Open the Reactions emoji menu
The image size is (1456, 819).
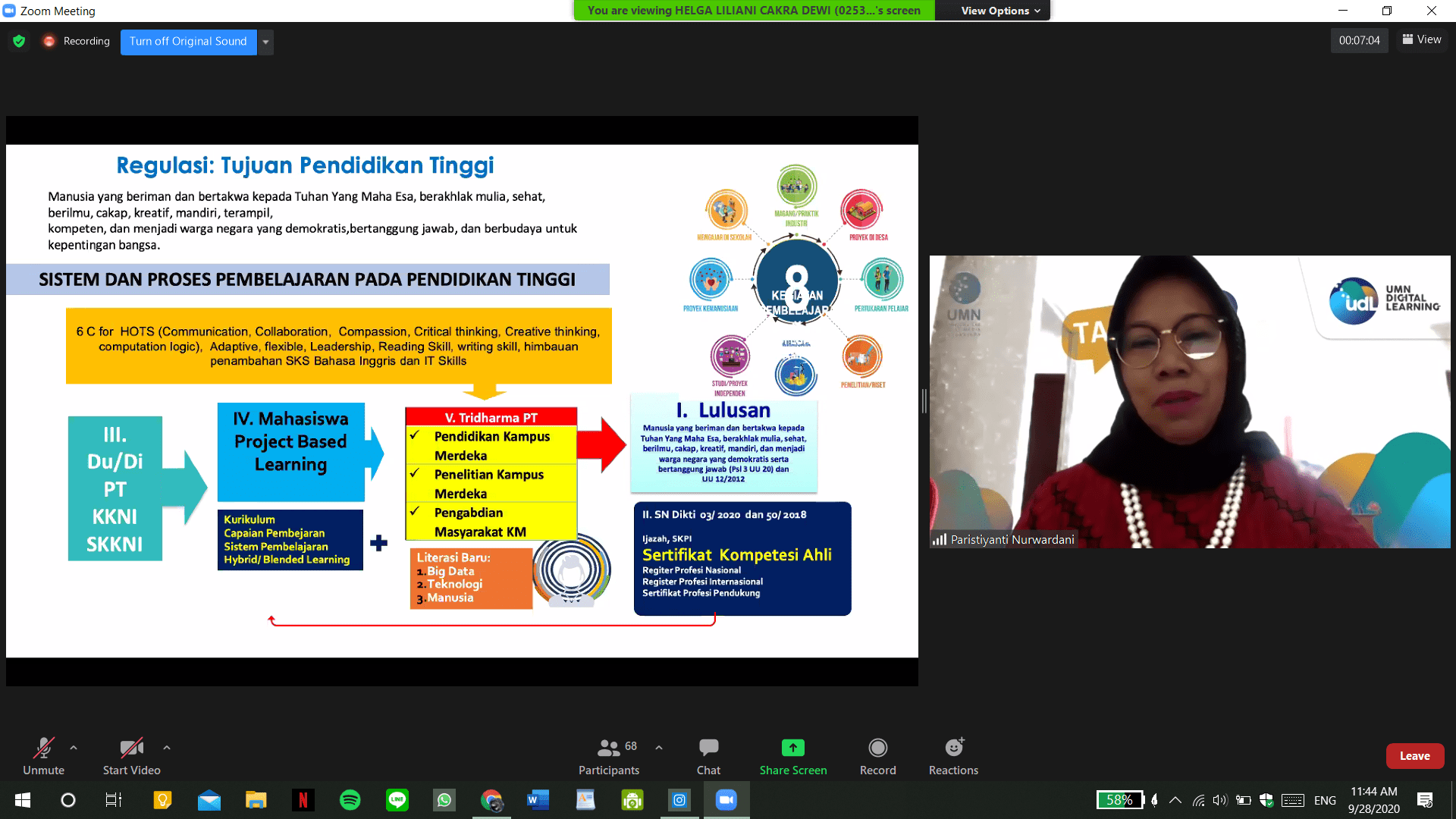click(x=953, y=748)
